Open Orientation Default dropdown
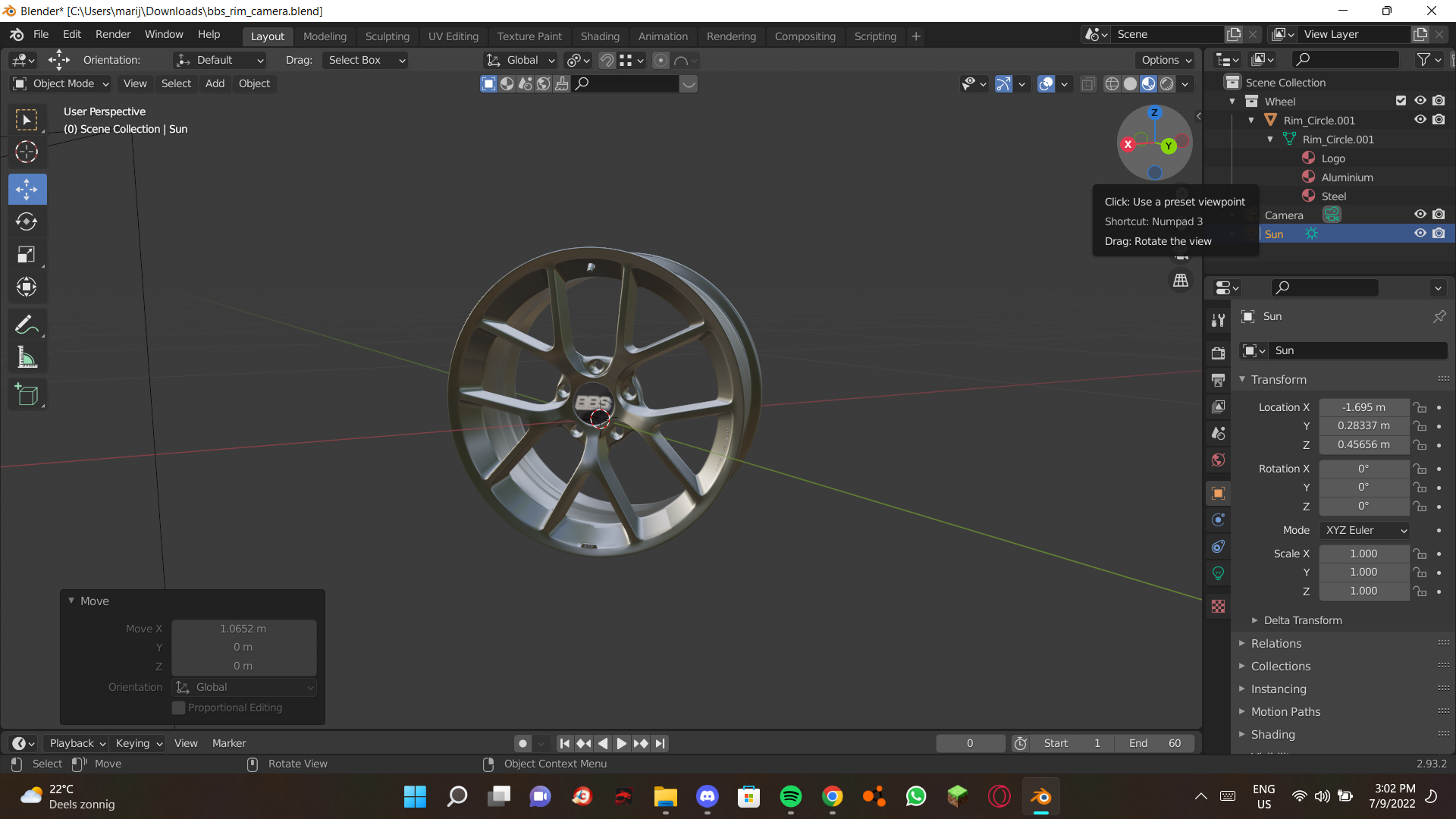This screenshot has width=1456, height=819. coord(220,60)
